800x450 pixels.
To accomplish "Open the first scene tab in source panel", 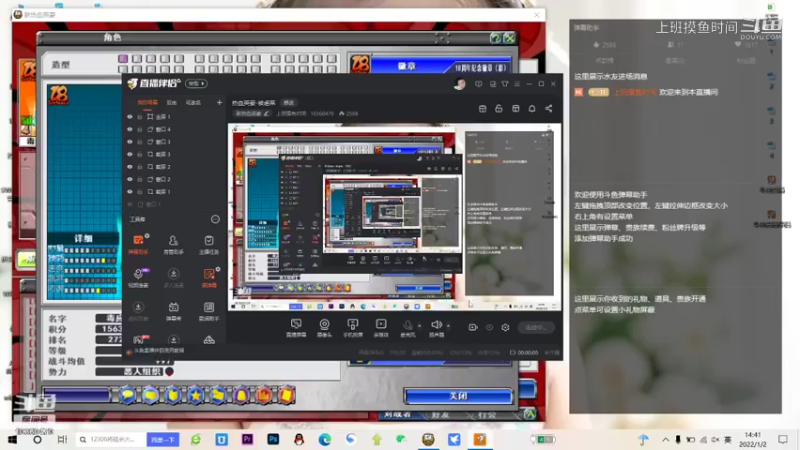I will point(147,103).
